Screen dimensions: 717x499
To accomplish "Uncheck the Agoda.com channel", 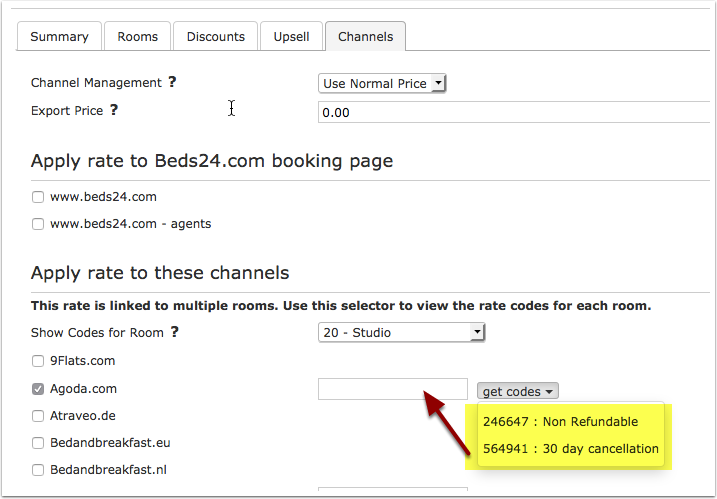I will tap(38, 389).
